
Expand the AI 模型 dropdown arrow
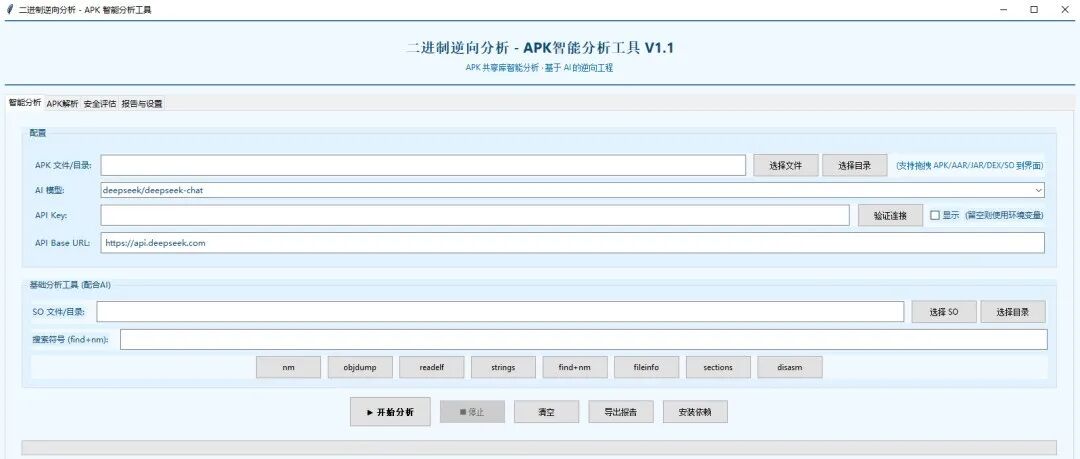(1038, 190)
